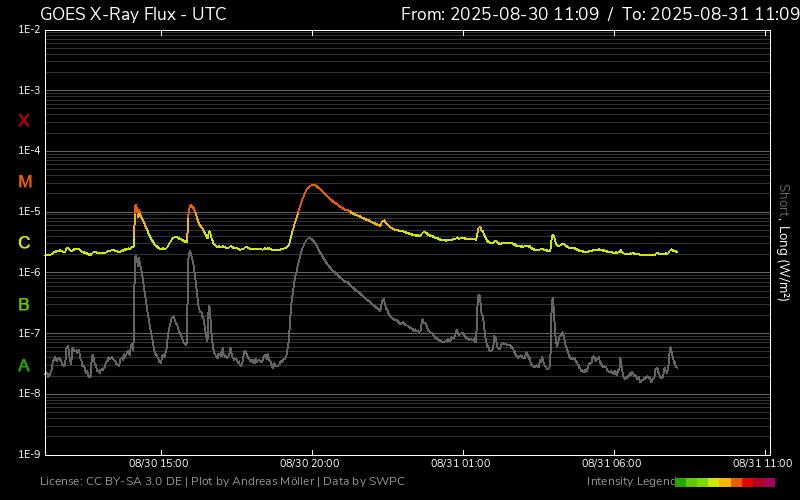Click the '08/30 15:00' time axis label

coord(159,463)
